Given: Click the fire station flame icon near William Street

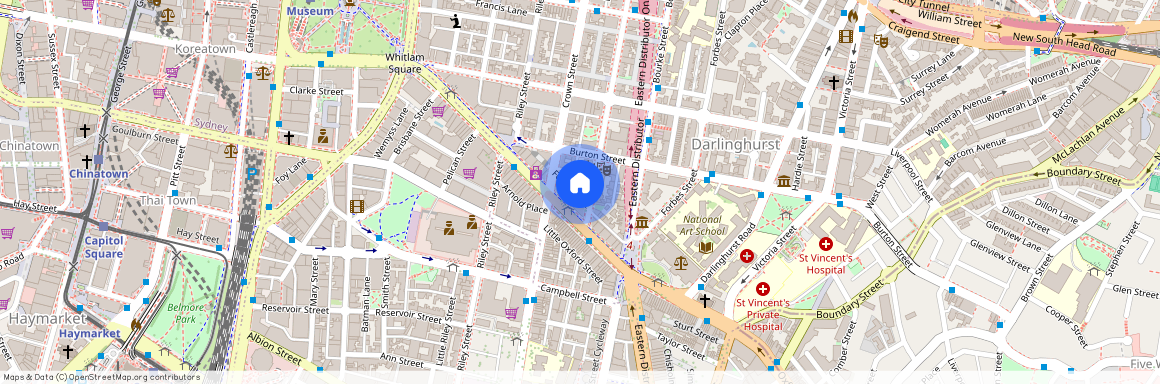Looking at the screenshot, I should tap(852, 15).
